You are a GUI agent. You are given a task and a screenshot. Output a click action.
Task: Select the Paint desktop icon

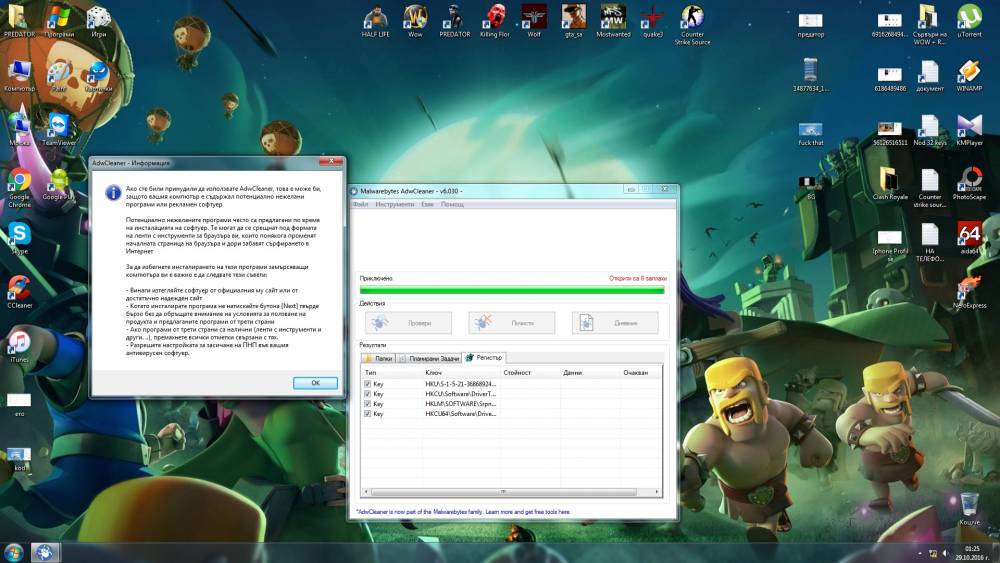pyautogui.click(x=59, y=75)
